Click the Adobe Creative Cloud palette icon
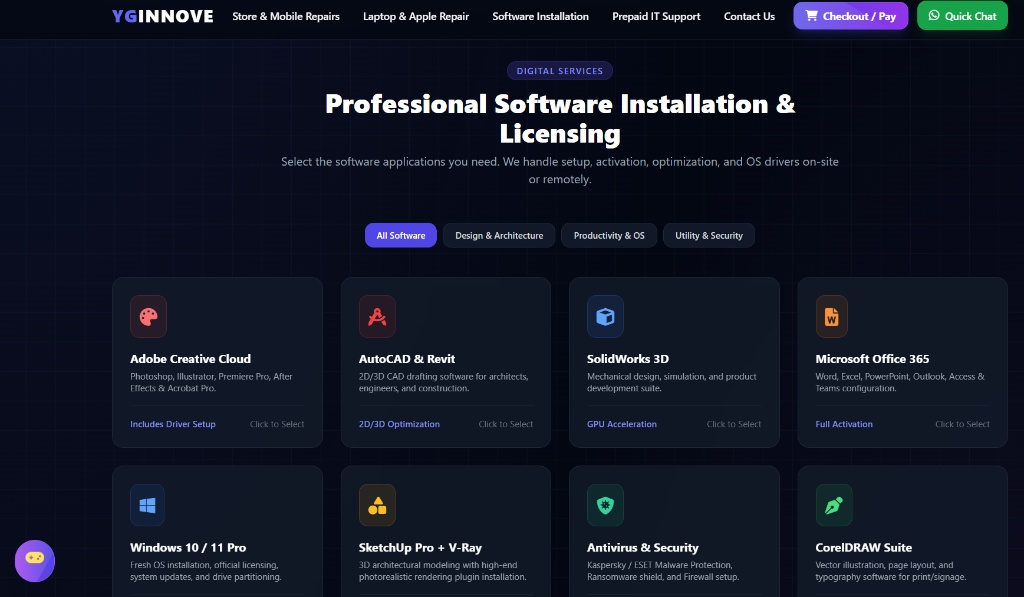This screenshot has width=1024, height=597. tap(148, 316)
